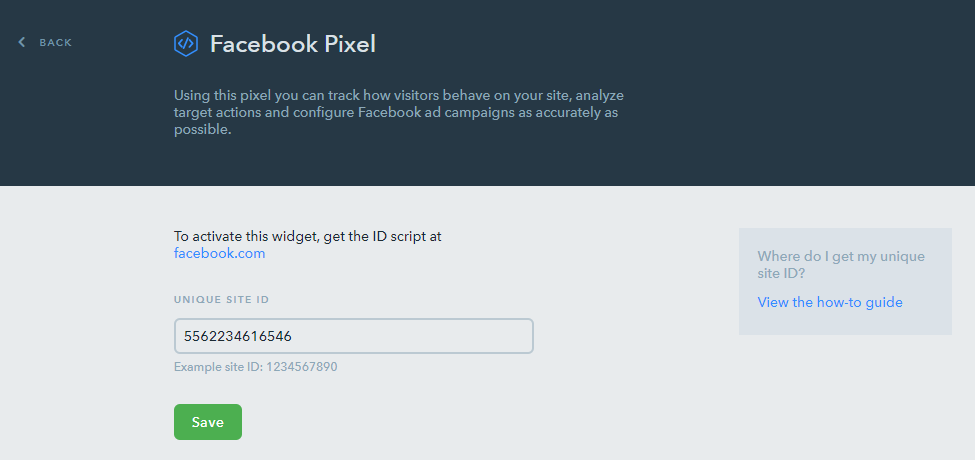Click the number 1234567890 in the example hint

coord(302,367)
